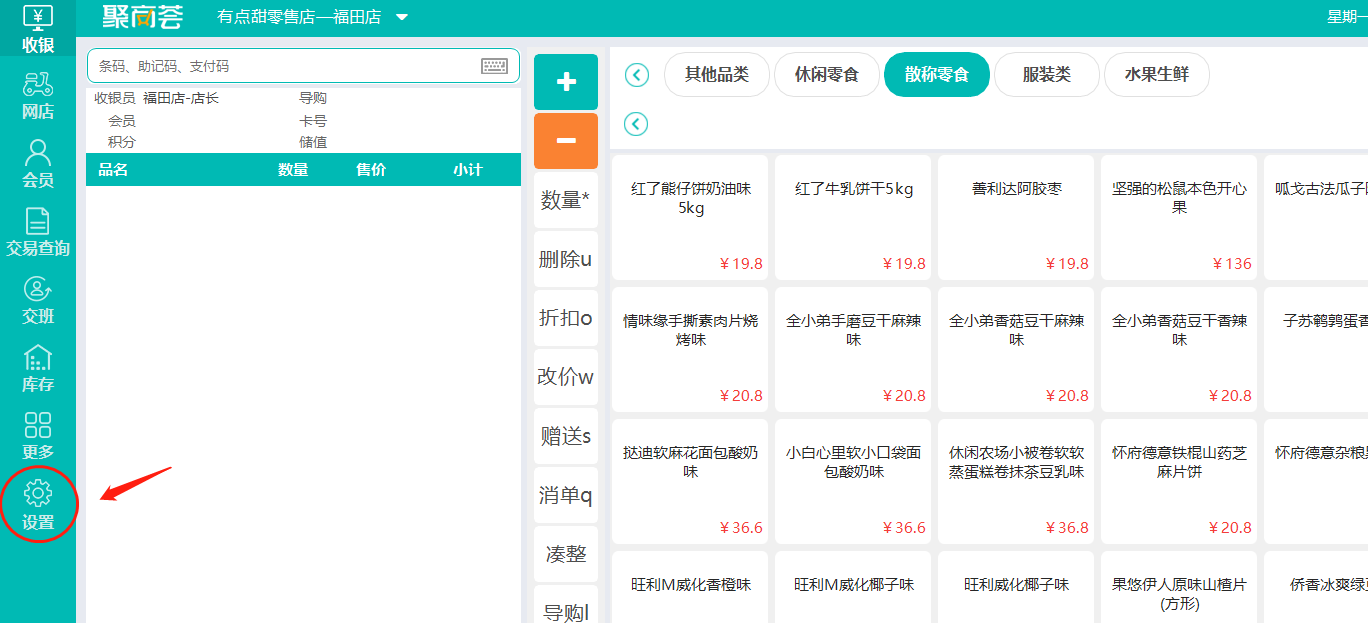Click the store name 有点甜零售店—福田店
The height and width of the screenshot is (623, 1368).
[300, 18]
